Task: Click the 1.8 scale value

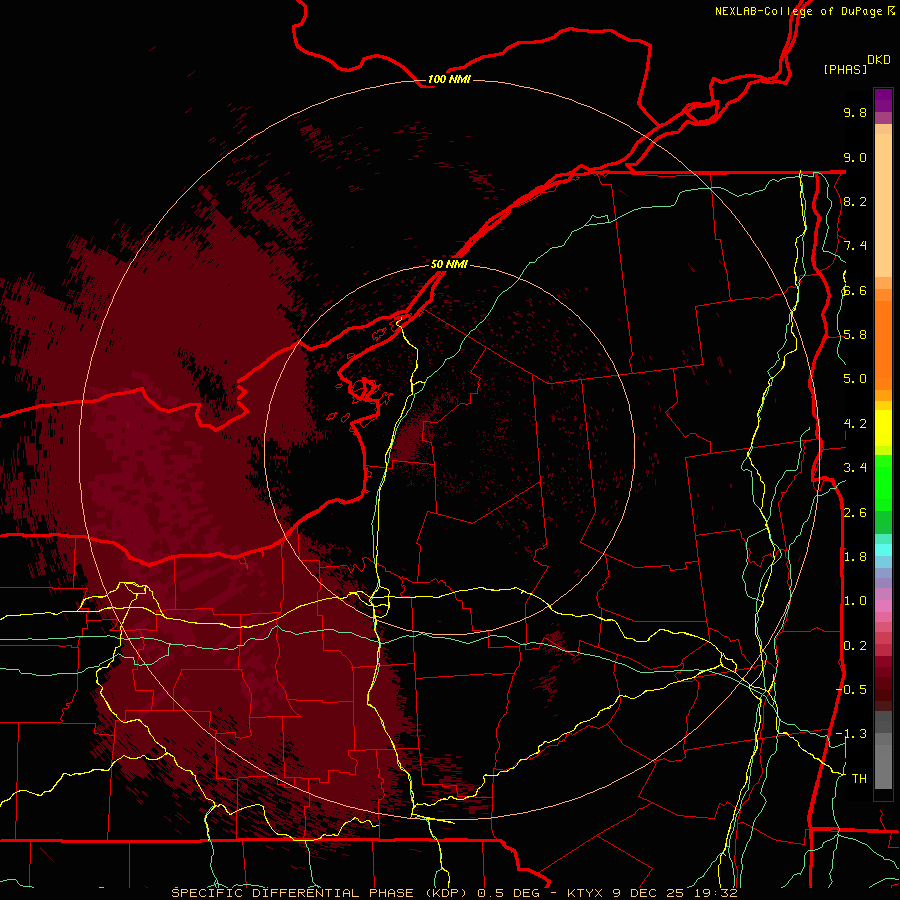Action: 855,557
